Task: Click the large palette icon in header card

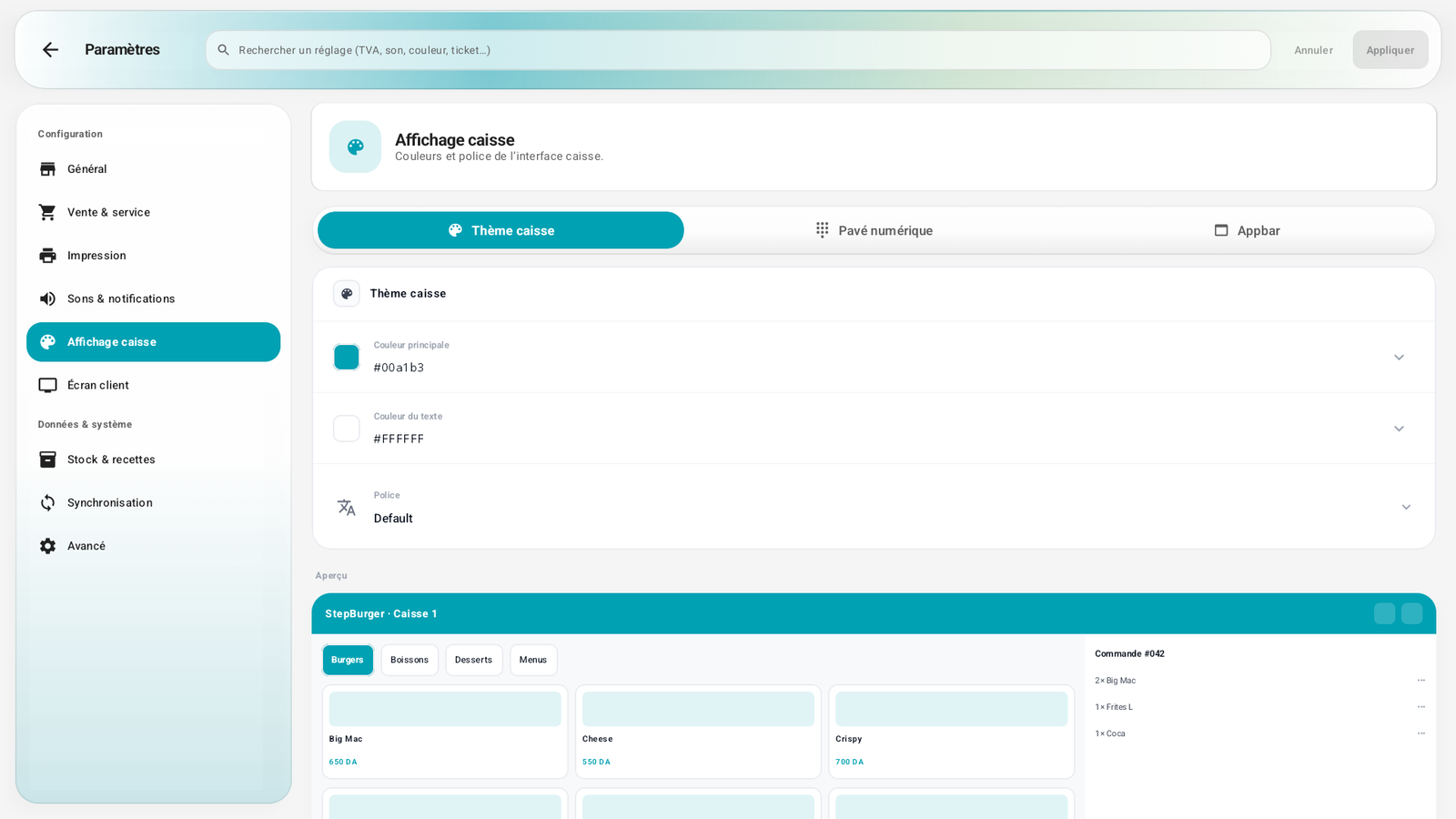Action: point(355,147)
